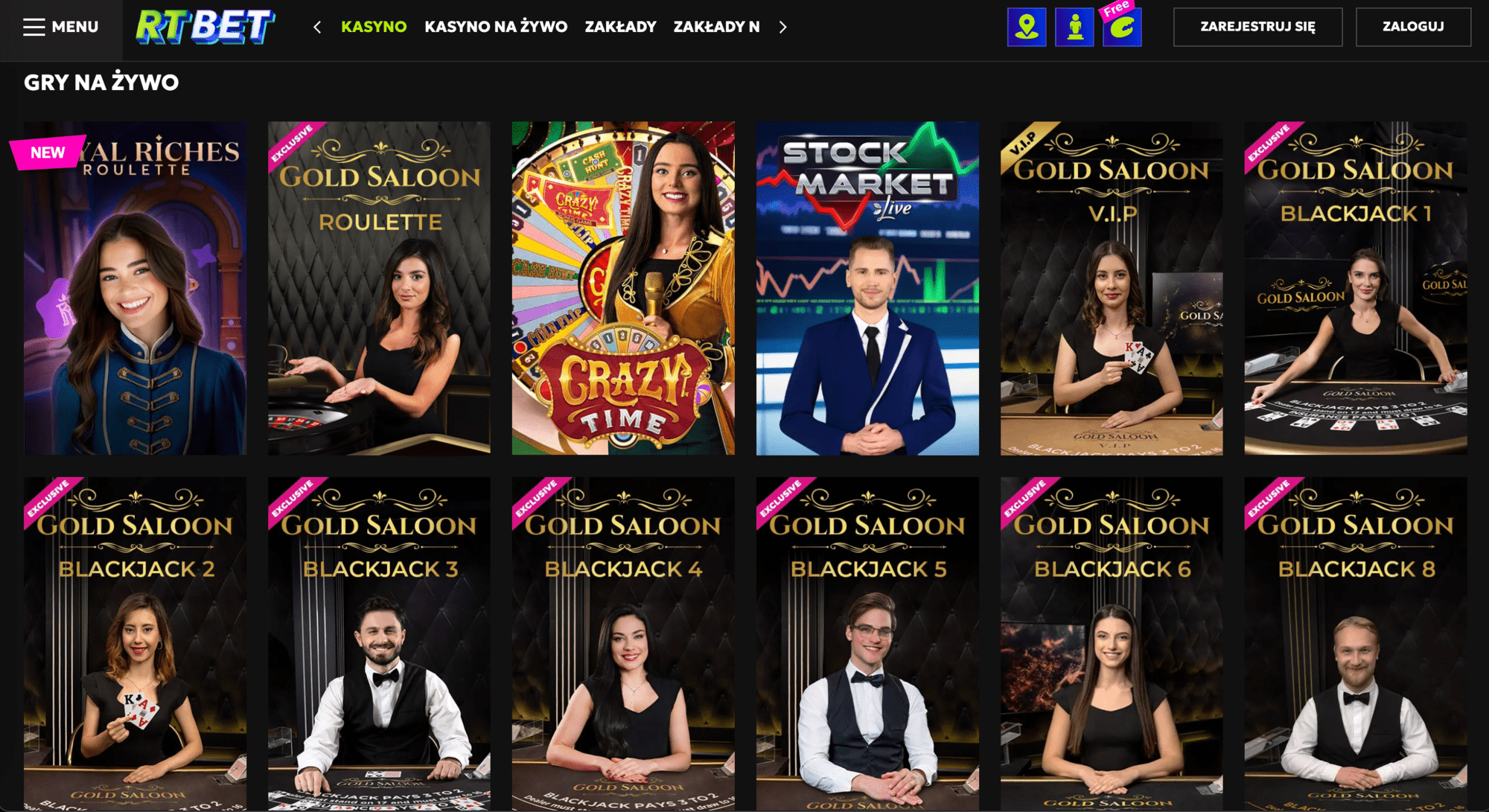Open Stock Market Live game

point(867,288)
